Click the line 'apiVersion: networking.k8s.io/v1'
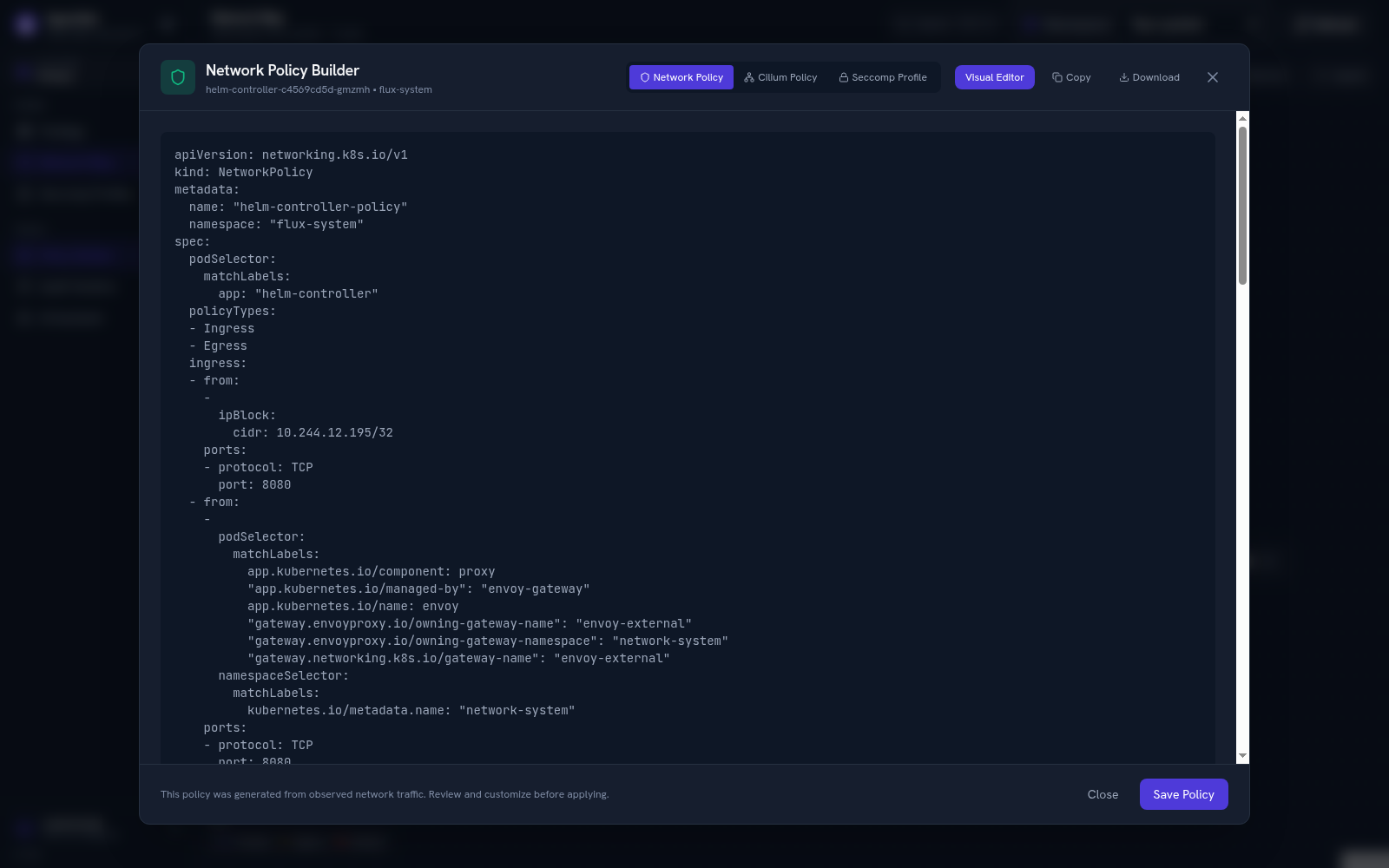 click(291, 155)
